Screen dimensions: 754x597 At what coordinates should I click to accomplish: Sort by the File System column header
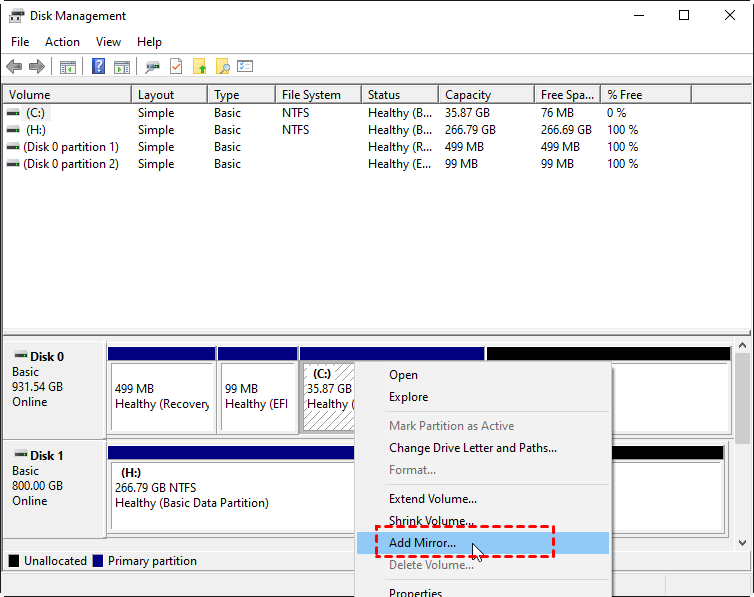pyautogui.click(x=319, y=95)
